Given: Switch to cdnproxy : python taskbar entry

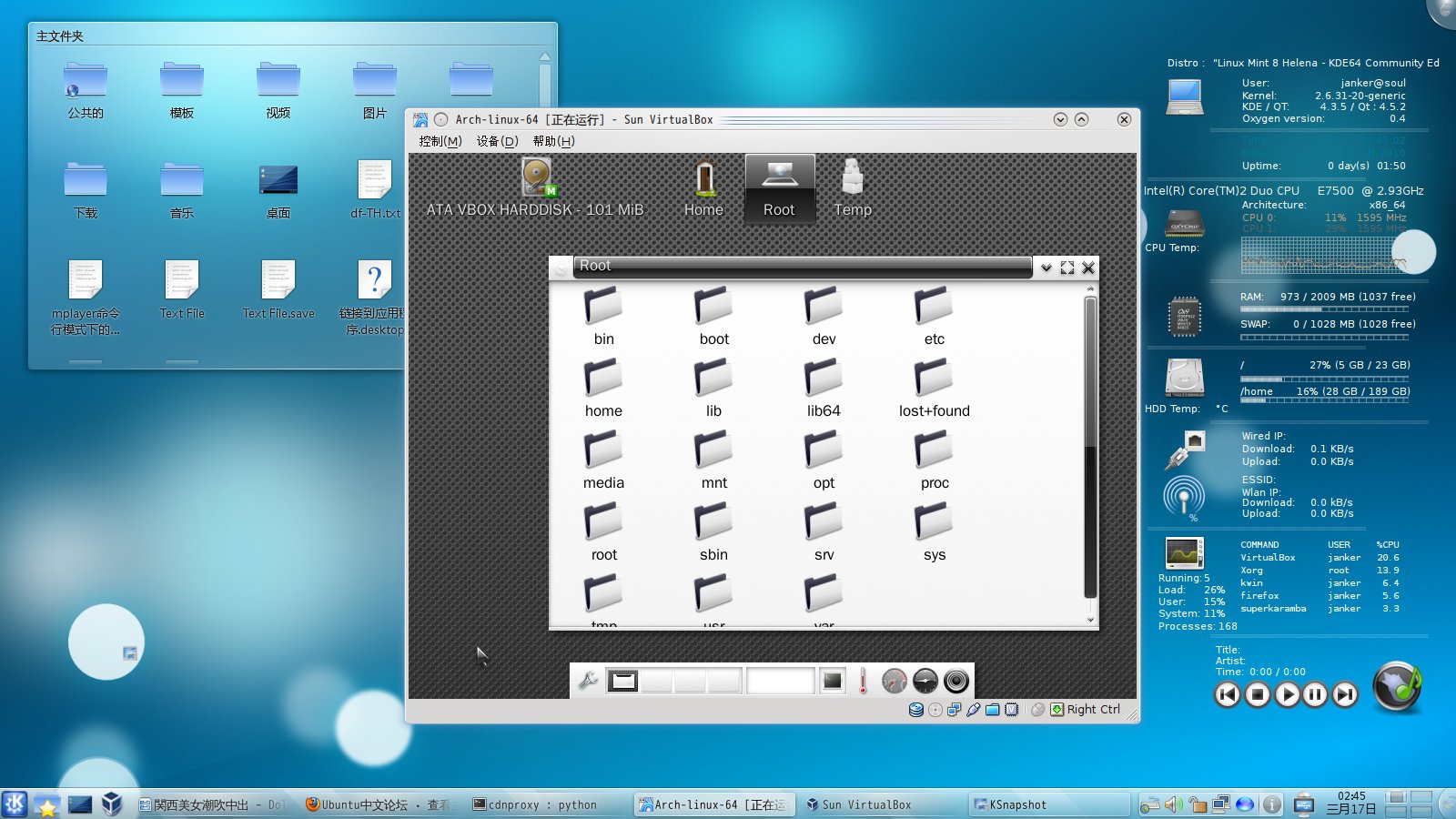Looking at the screenshot, I should [x=547, y=804].
